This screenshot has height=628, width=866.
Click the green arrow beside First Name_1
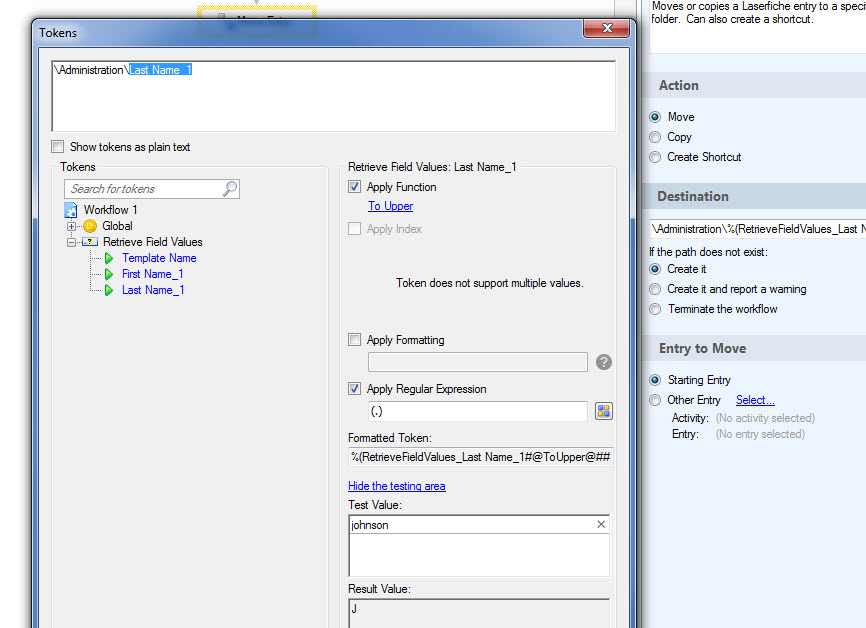109,274
